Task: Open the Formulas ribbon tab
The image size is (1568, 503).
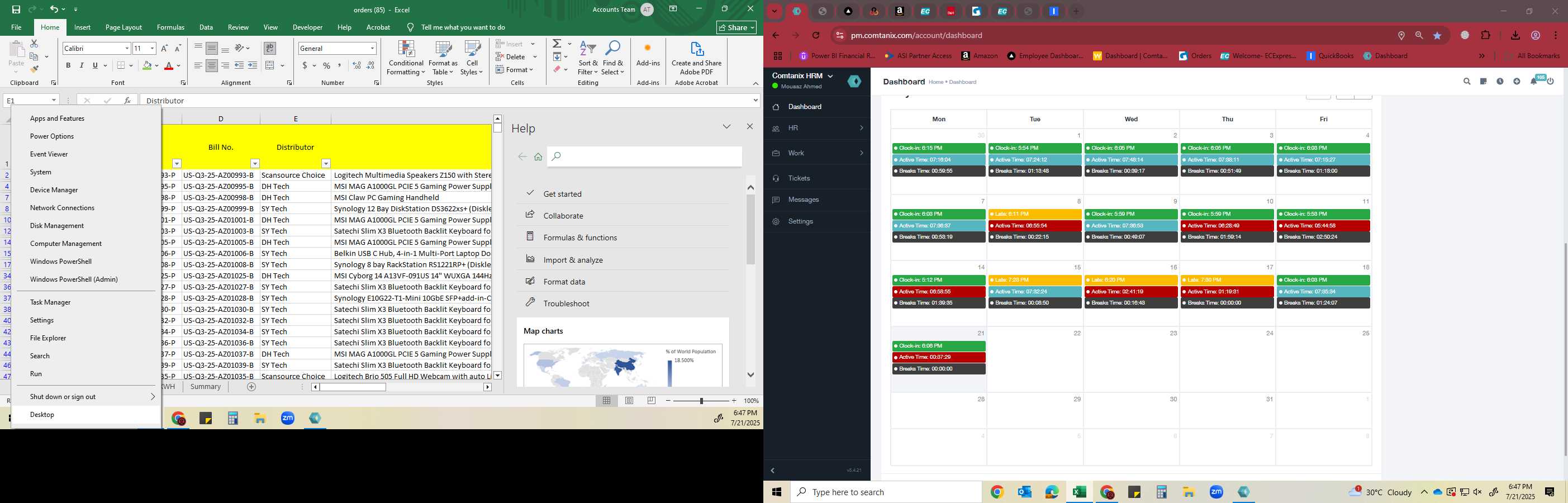Action: coord(170,27)
